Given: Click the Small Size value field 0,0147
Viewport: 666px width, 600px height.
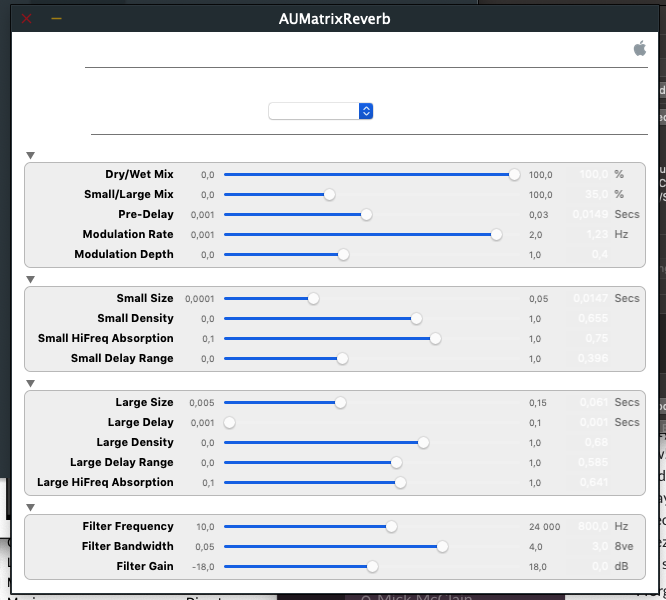Looking at the screenshot, I should click(x=589, y=298).
